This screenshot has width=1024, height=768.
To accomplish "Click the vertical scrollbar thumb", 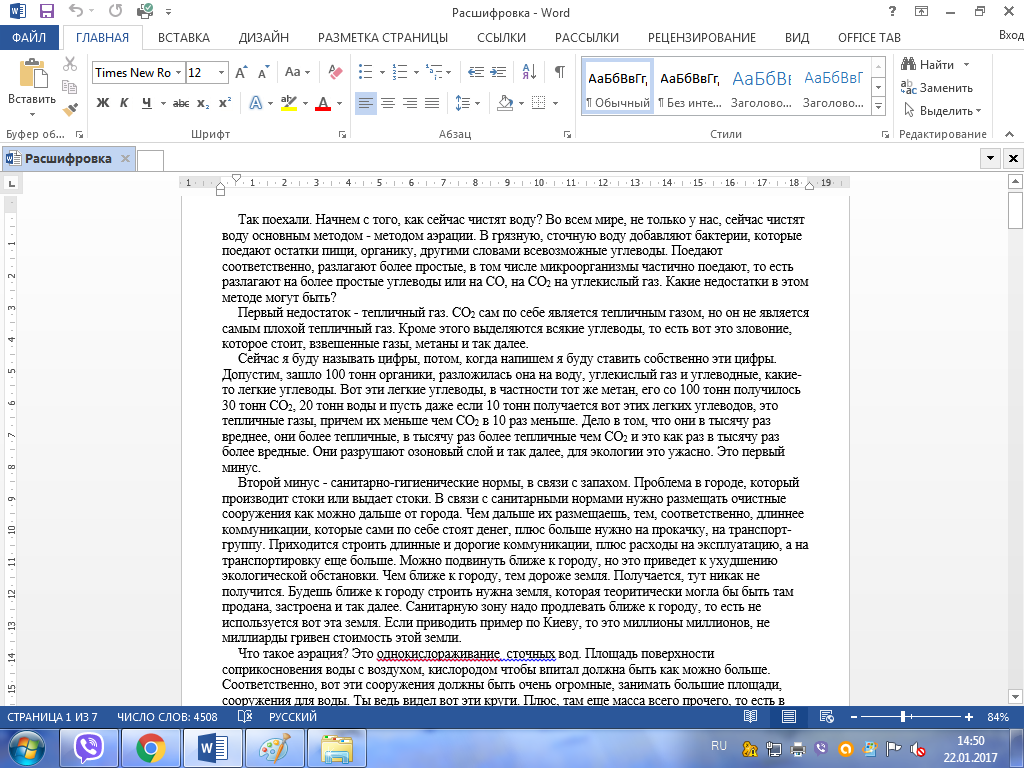I will click(x=1015, y=210).
